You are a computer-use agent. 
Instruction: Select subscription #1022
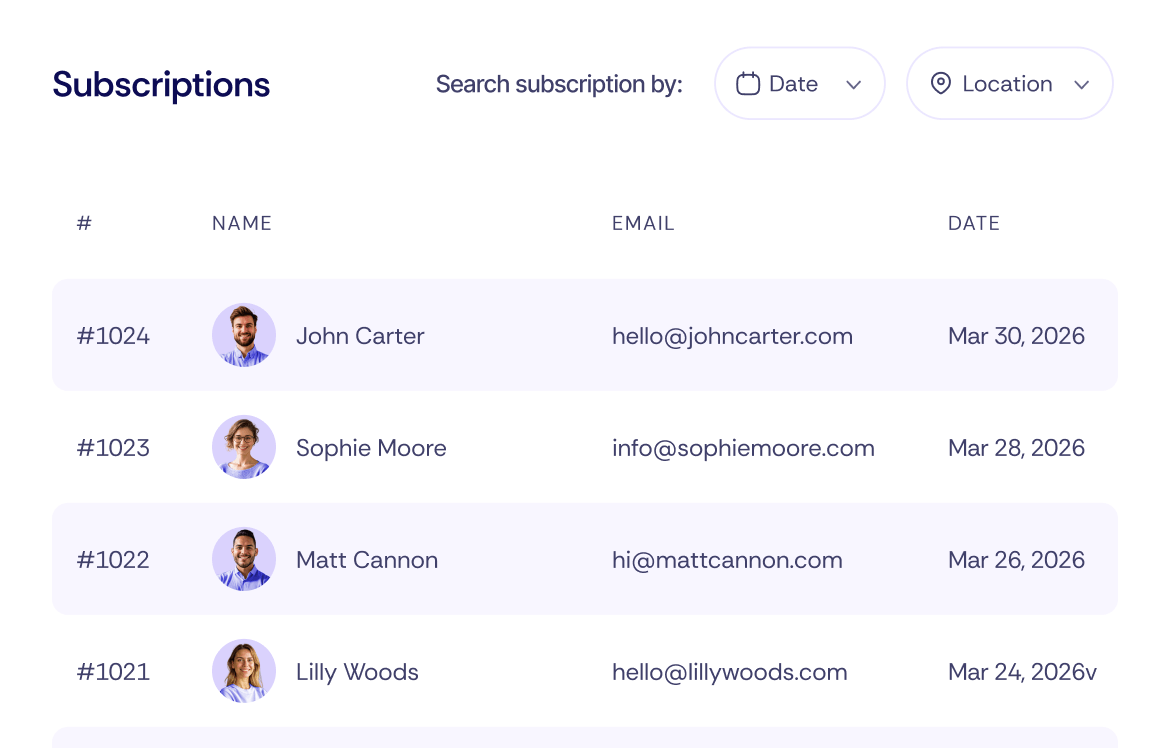pos(114,560)
